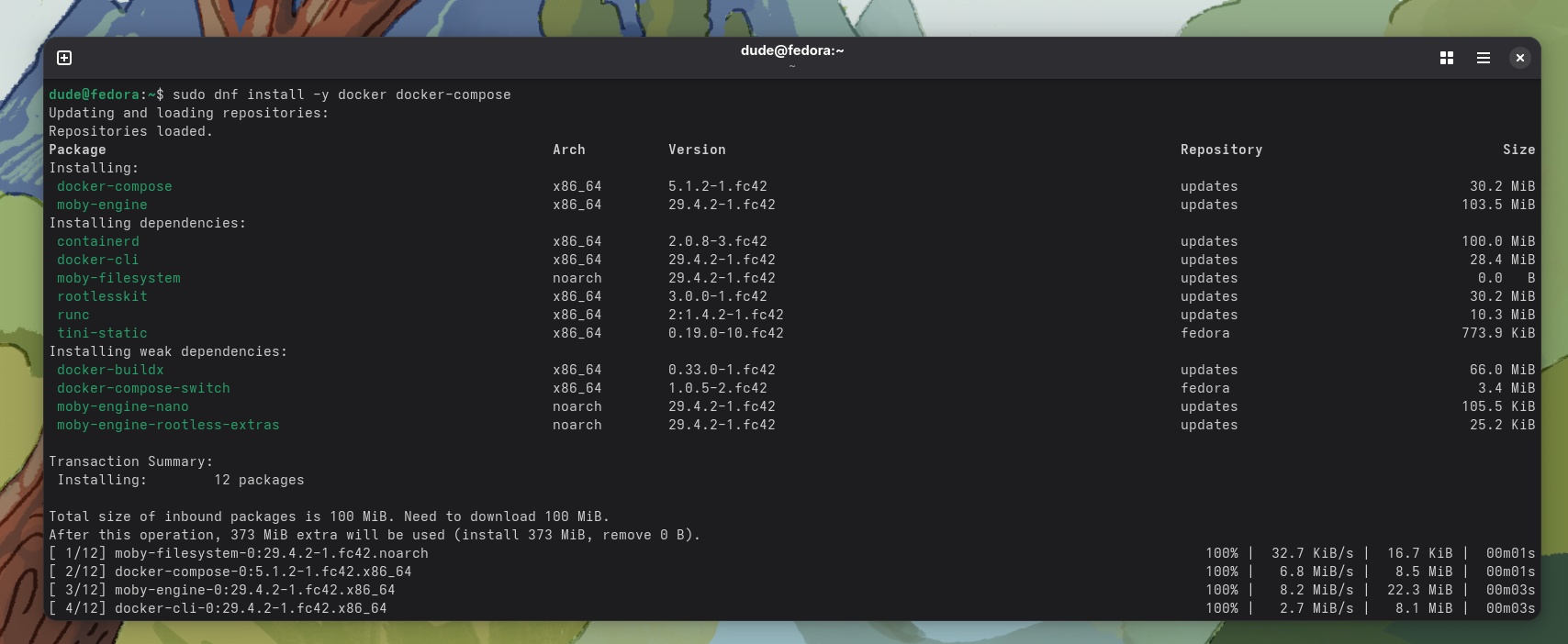Select the docker-buildx package name
Screen dimensions: 1568x644
110,370
